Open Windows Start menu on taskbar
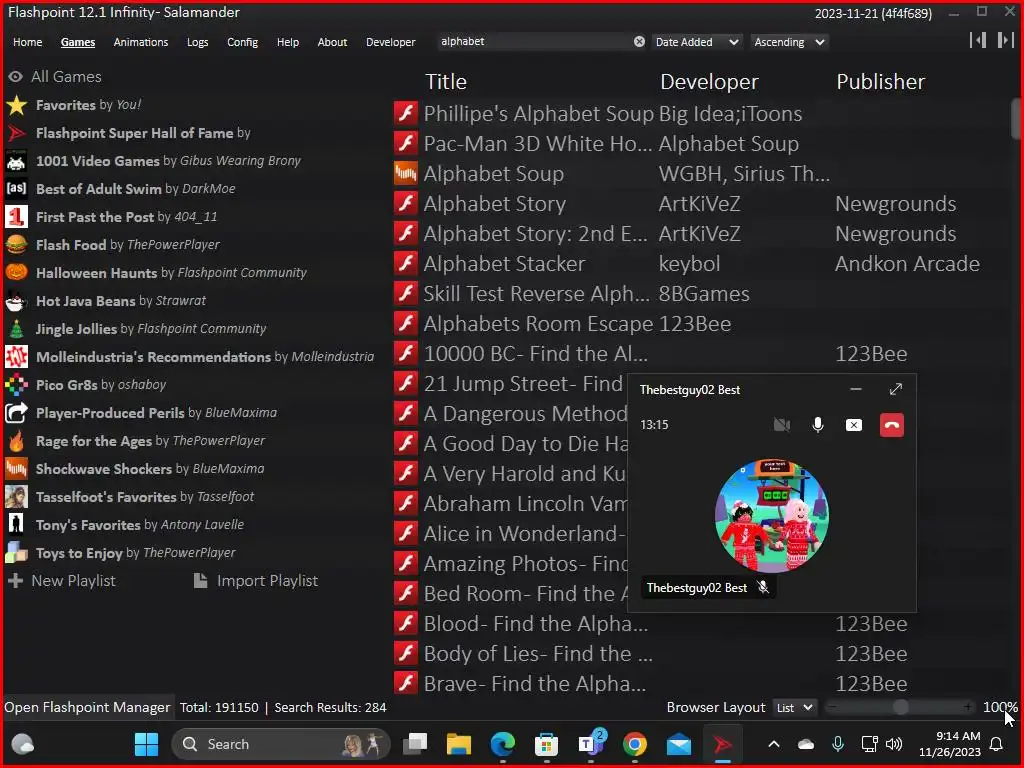Viewport: 1024px width, 768px height. (146, 744)
